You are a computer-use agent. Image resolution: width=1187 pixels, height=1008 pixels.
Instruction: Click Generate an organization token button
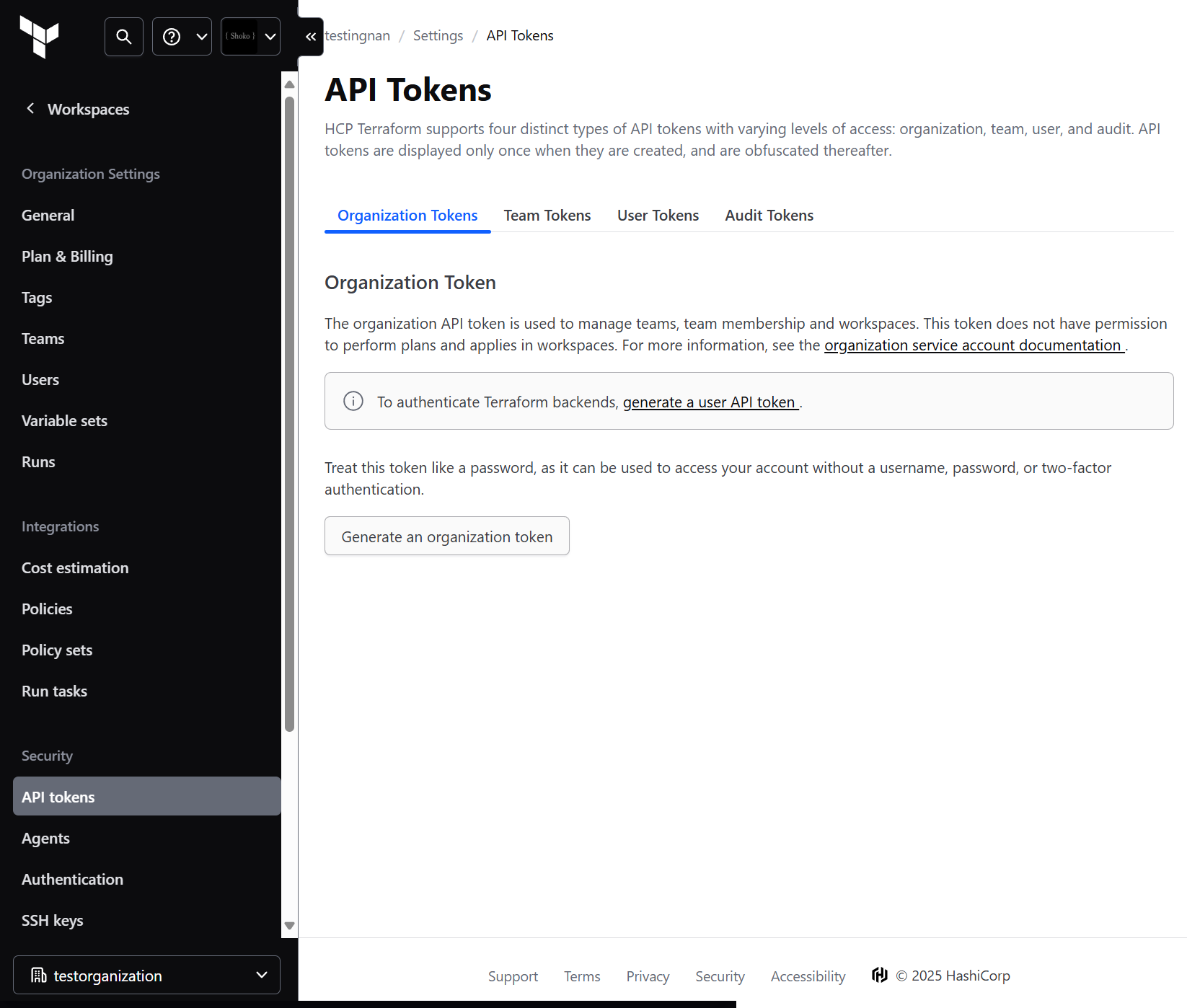pyautogui.click(x=447, y=536)
